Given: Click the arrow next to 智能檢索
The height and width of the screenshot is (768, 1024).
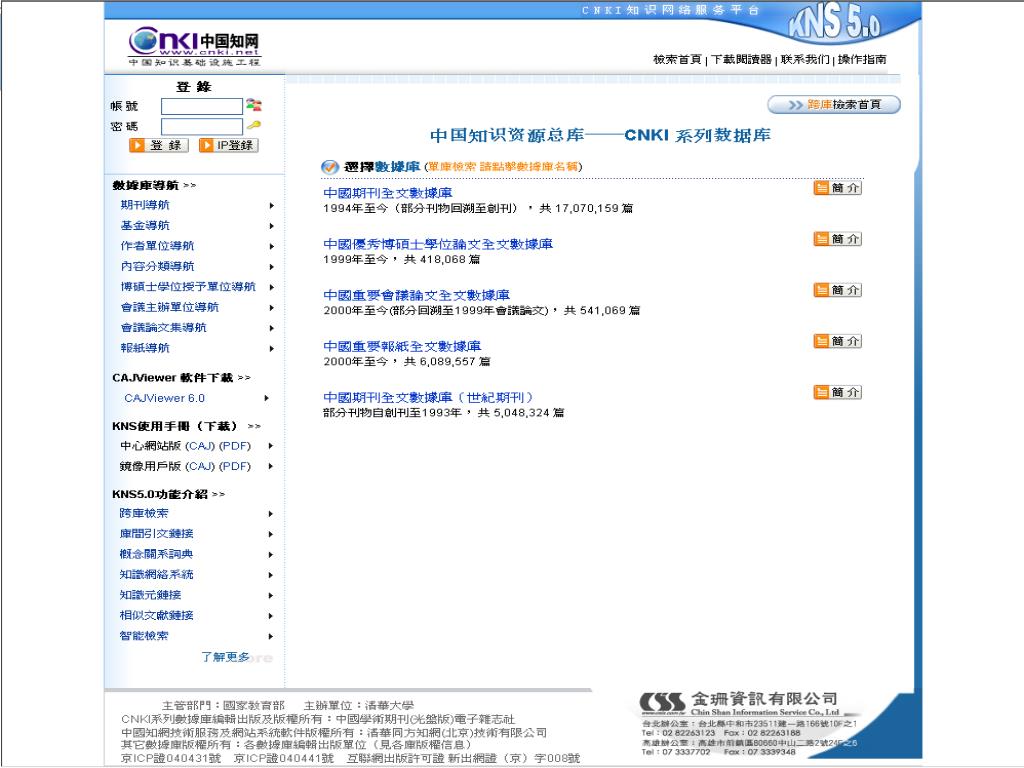Looking at the screenshot, I should [270, 636].
